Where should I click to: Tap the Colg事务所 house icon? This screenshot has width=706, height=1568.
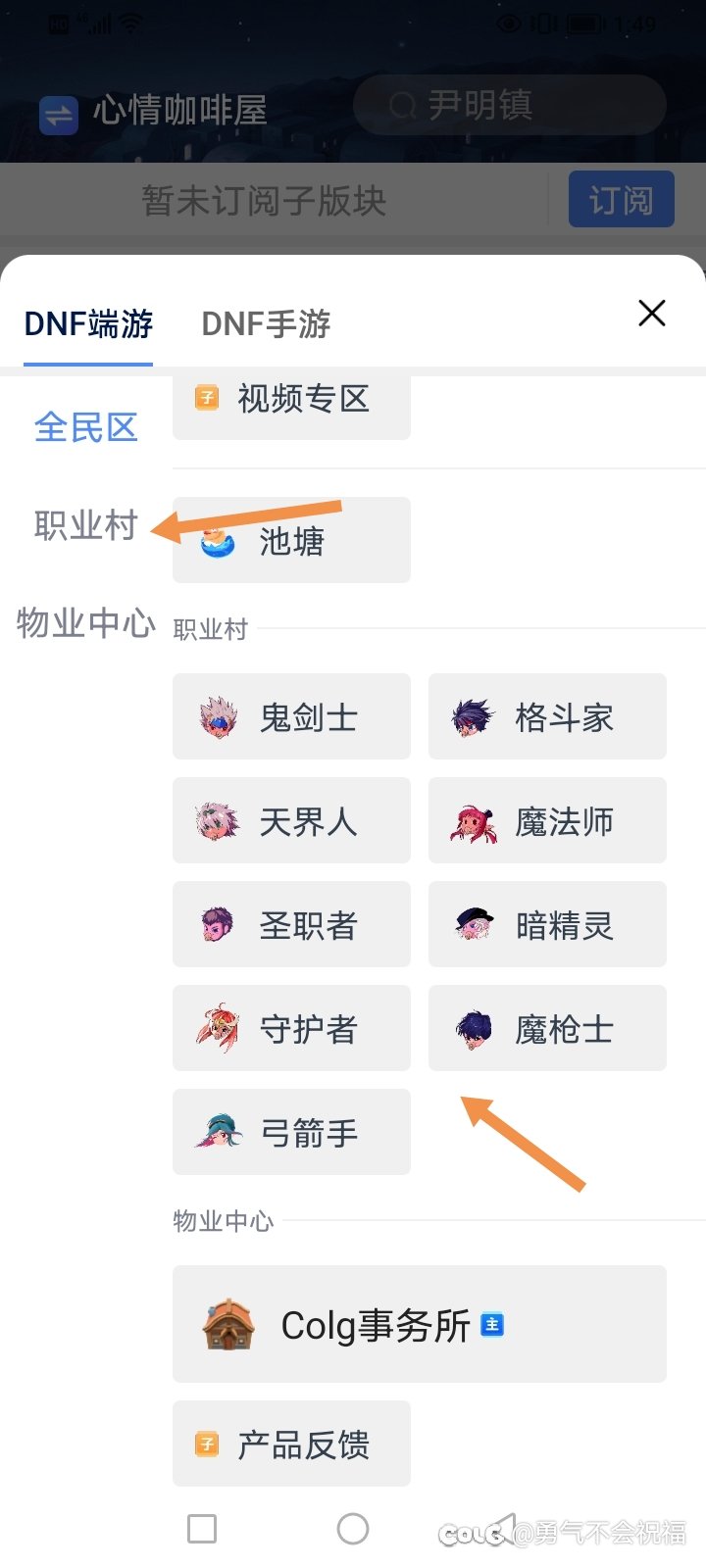tap(227, 1325)
